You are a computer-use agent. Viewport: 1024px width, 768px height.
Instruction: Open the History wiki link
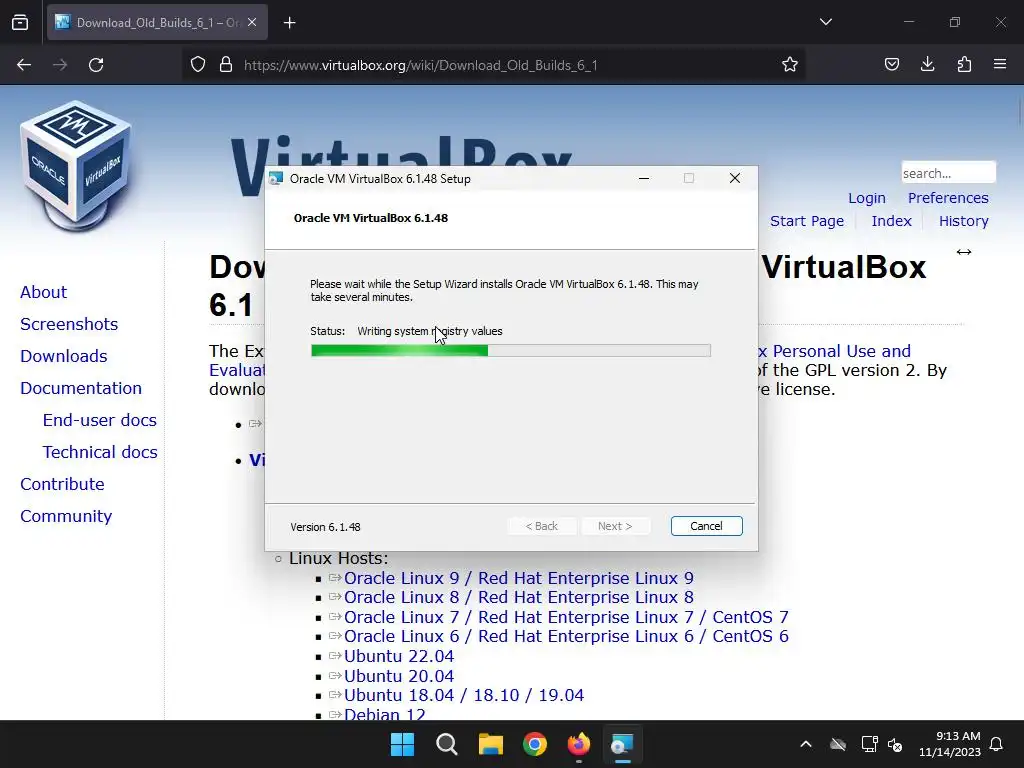[x=963, y=221]
